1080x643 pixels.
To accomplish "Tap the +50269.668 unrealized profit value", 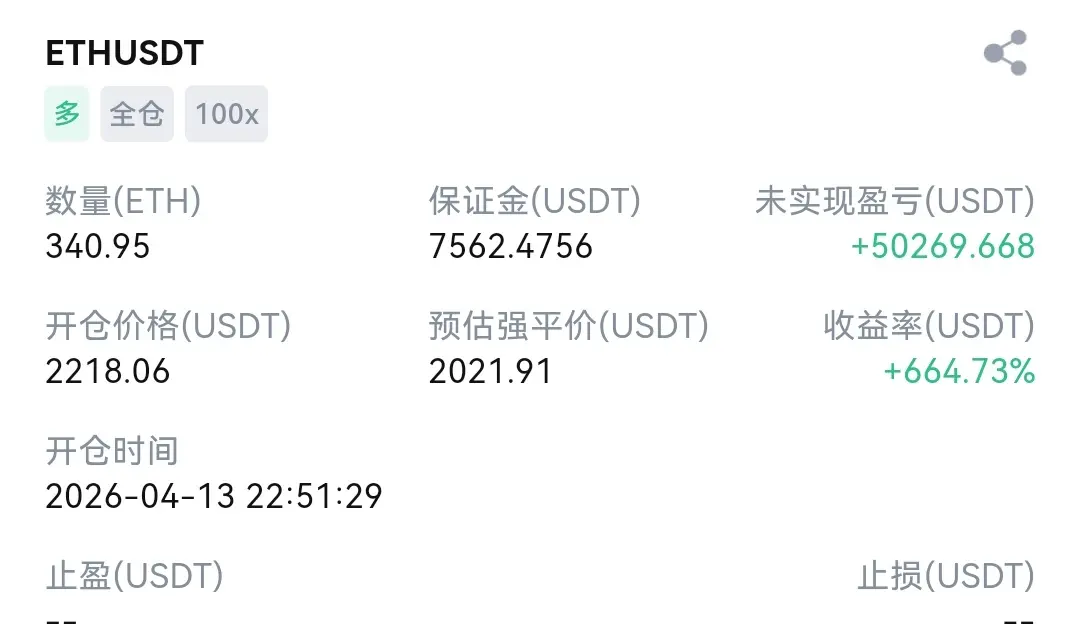I will pos(942,246).
